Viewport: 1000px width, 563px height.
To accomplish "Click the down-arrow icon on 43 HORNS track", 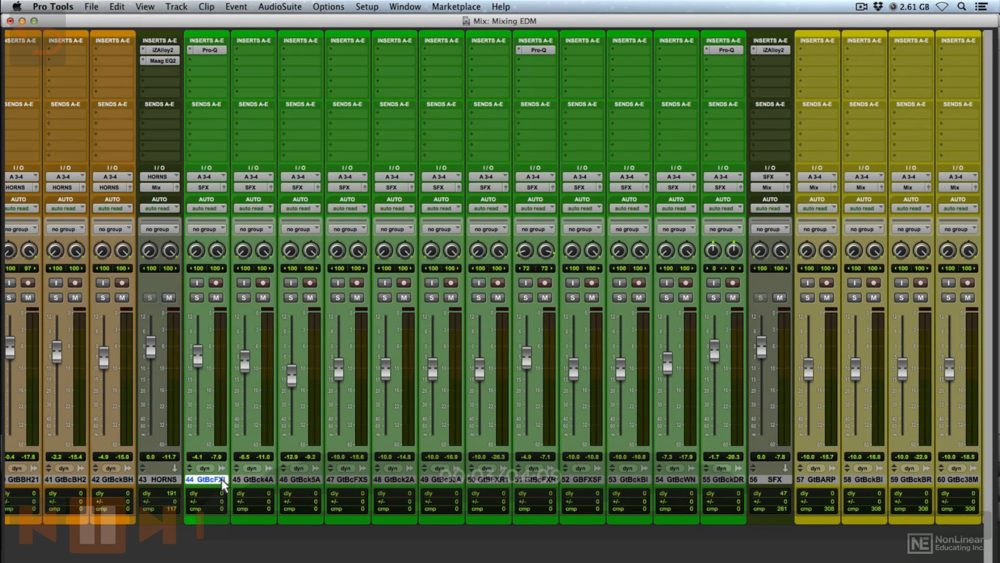I will pos(174,468).
